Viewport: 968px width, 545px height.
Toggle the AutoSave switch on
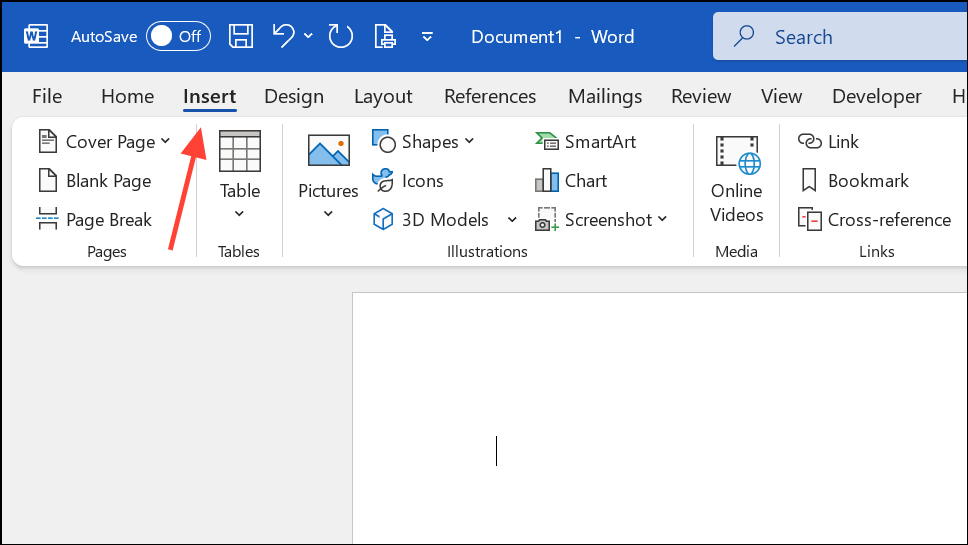click(x=178, y=37)
